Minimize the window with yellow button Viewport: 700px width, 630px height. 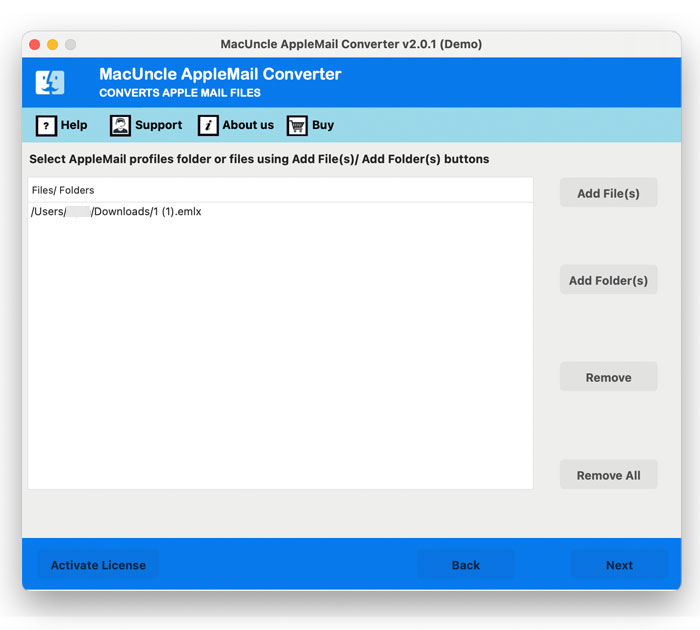coord(53,44)
